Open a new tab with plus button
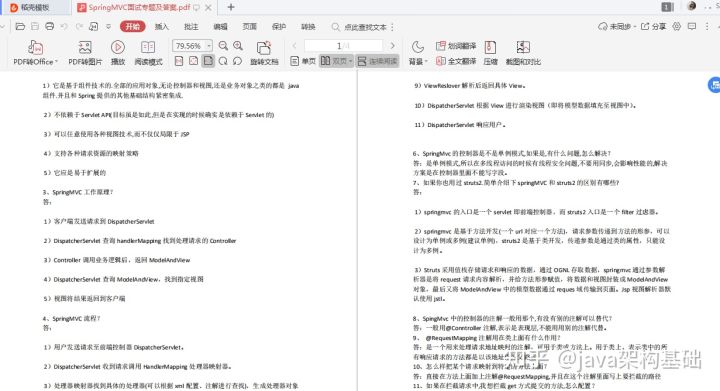Screen dimensions: 720x391 pos(231,7)
